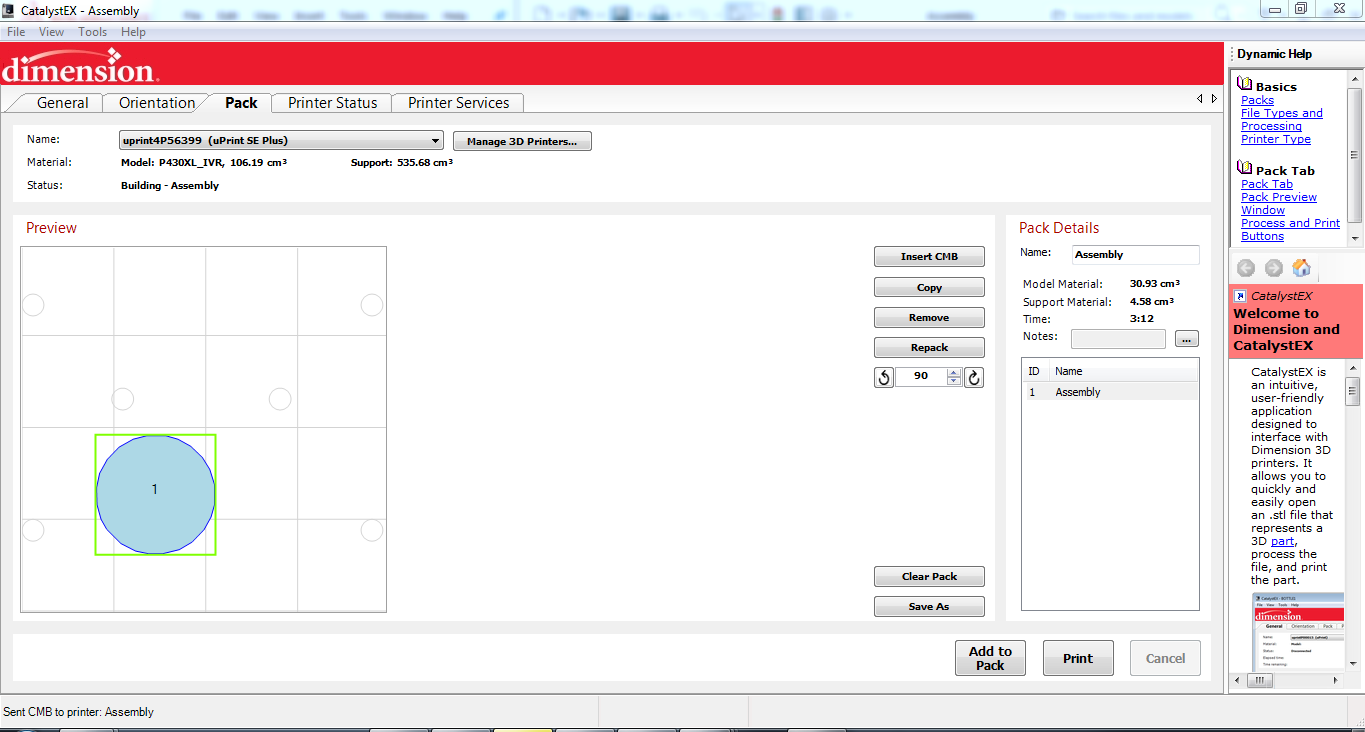Click the Add to Pack button

(990, 658)
